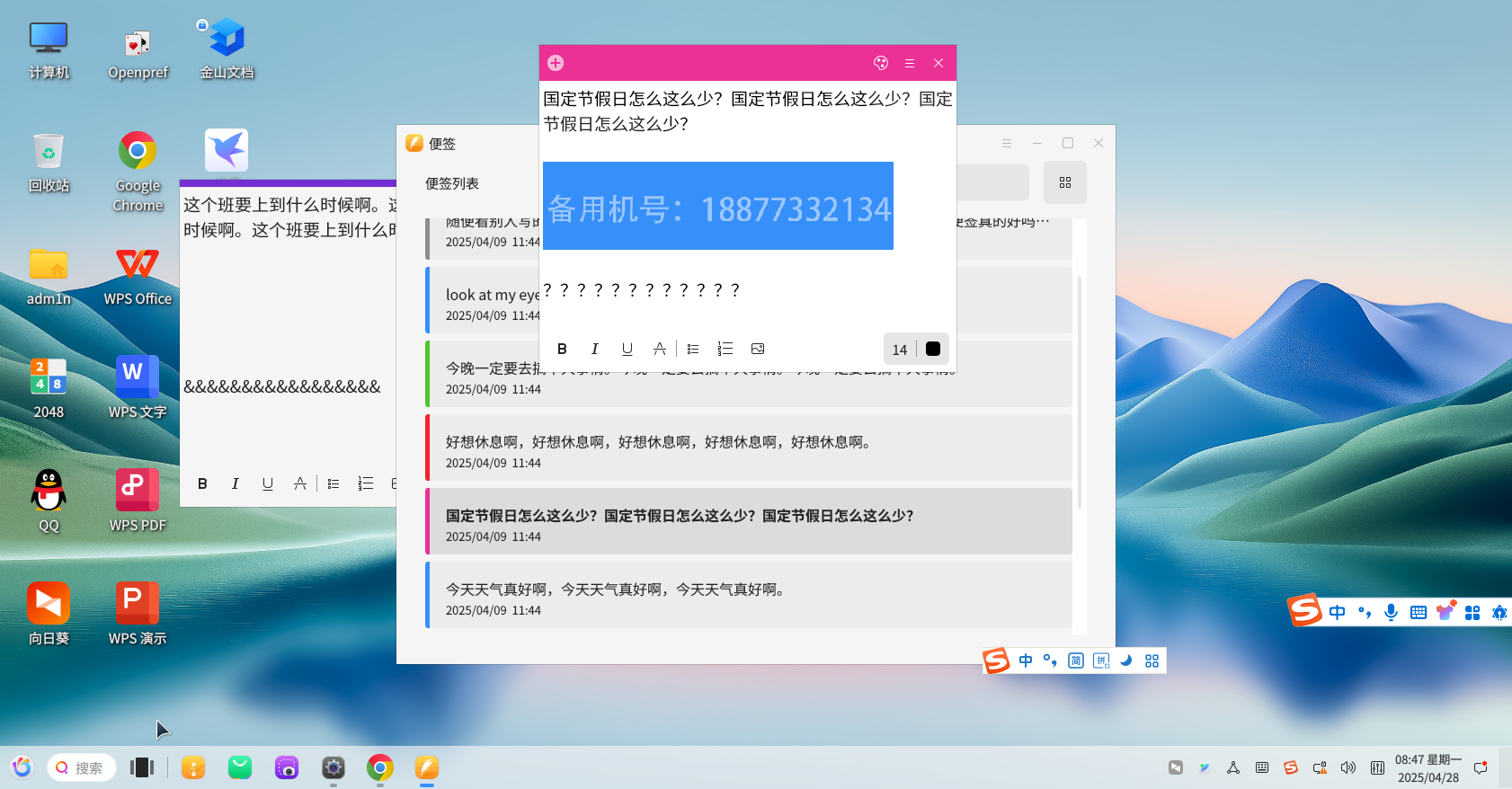Open the 好想休息啊 note in the list
The image size is (1512, 789).
click(x=749, y=448)
